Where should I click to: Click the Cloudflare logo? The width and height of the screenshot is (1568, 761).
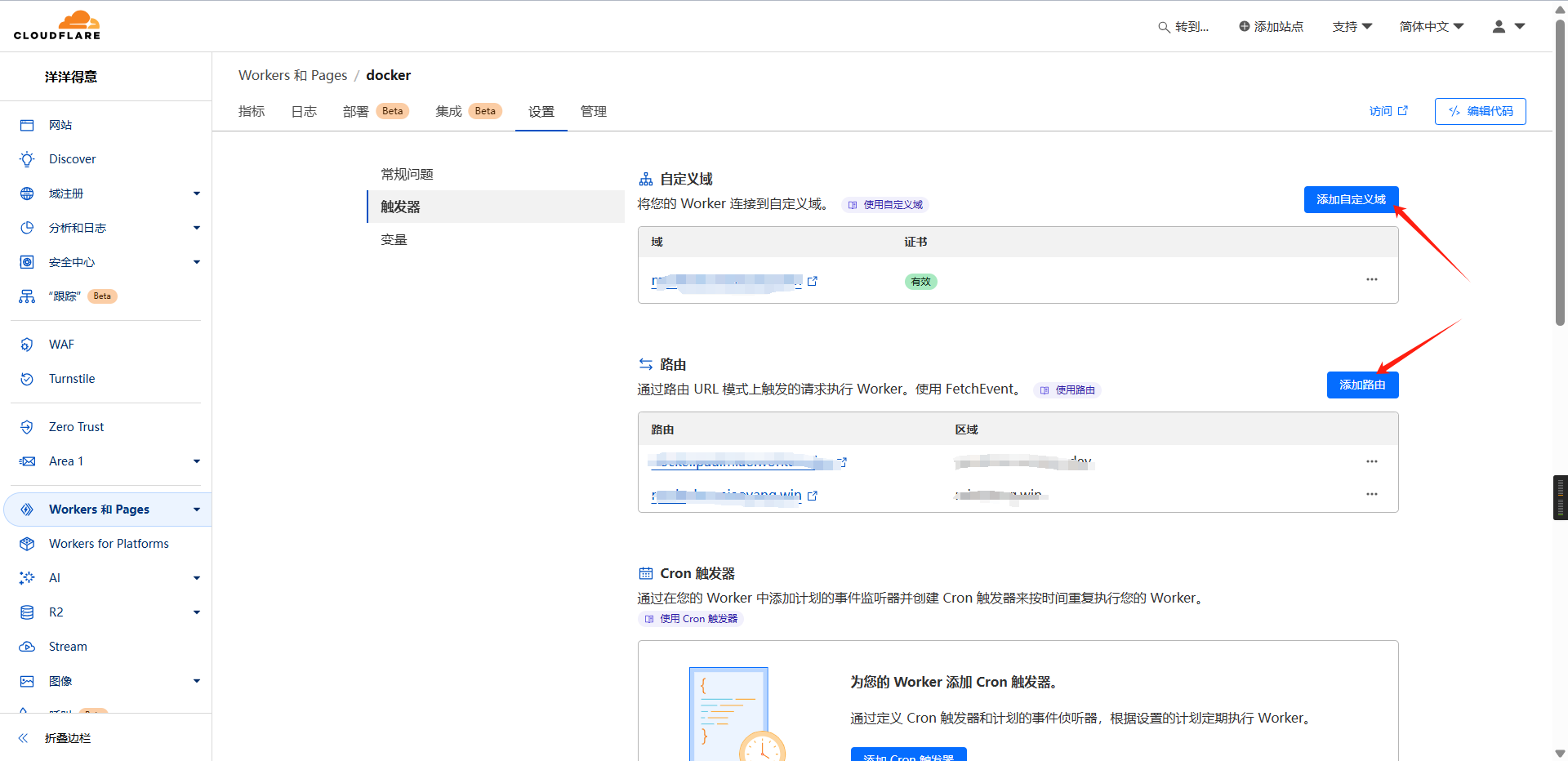(x=57, y=25)
